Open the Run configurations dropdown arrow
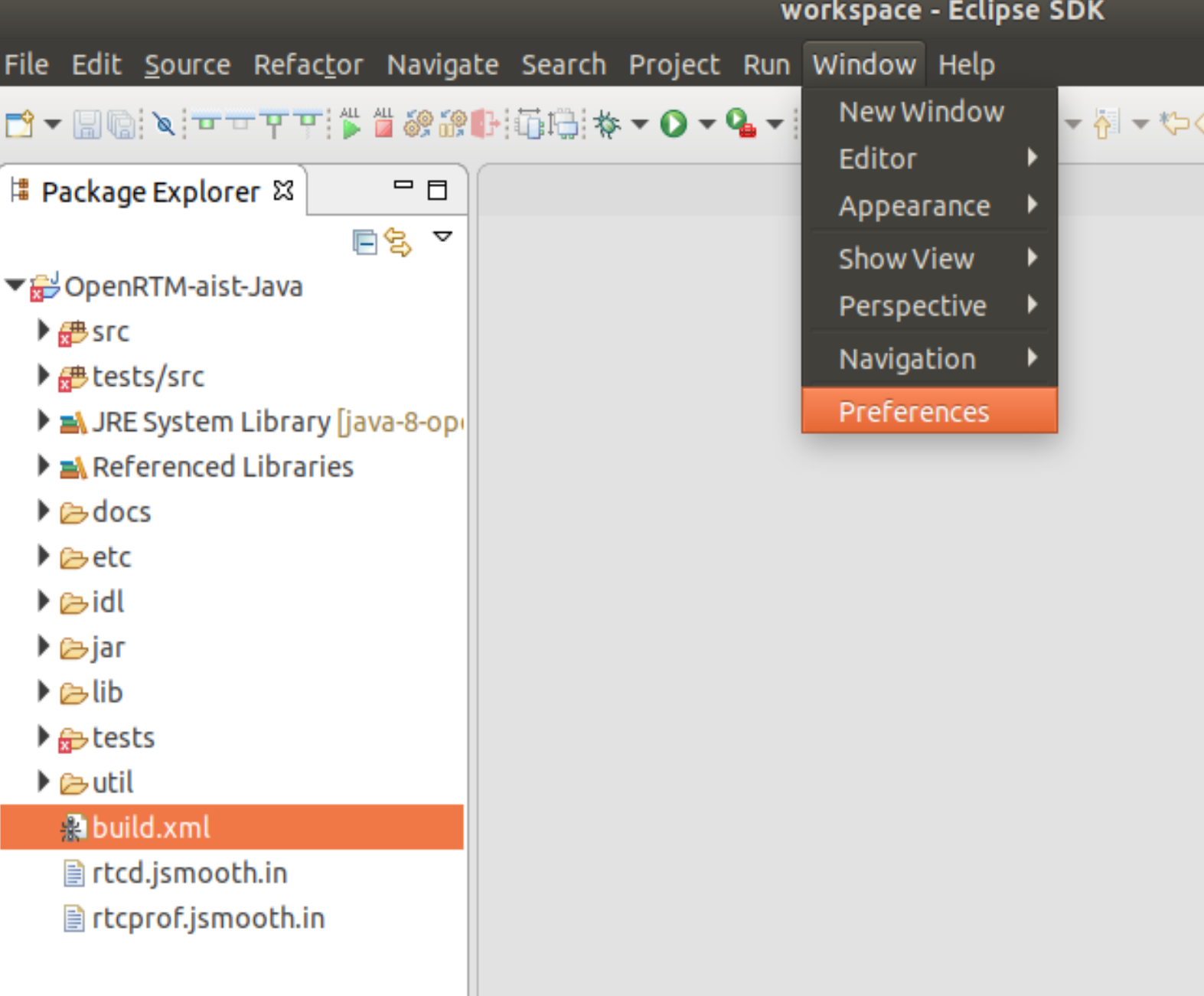Image resolution: width=1204 pixels, height=996 pixels. [x=707, y=124]
